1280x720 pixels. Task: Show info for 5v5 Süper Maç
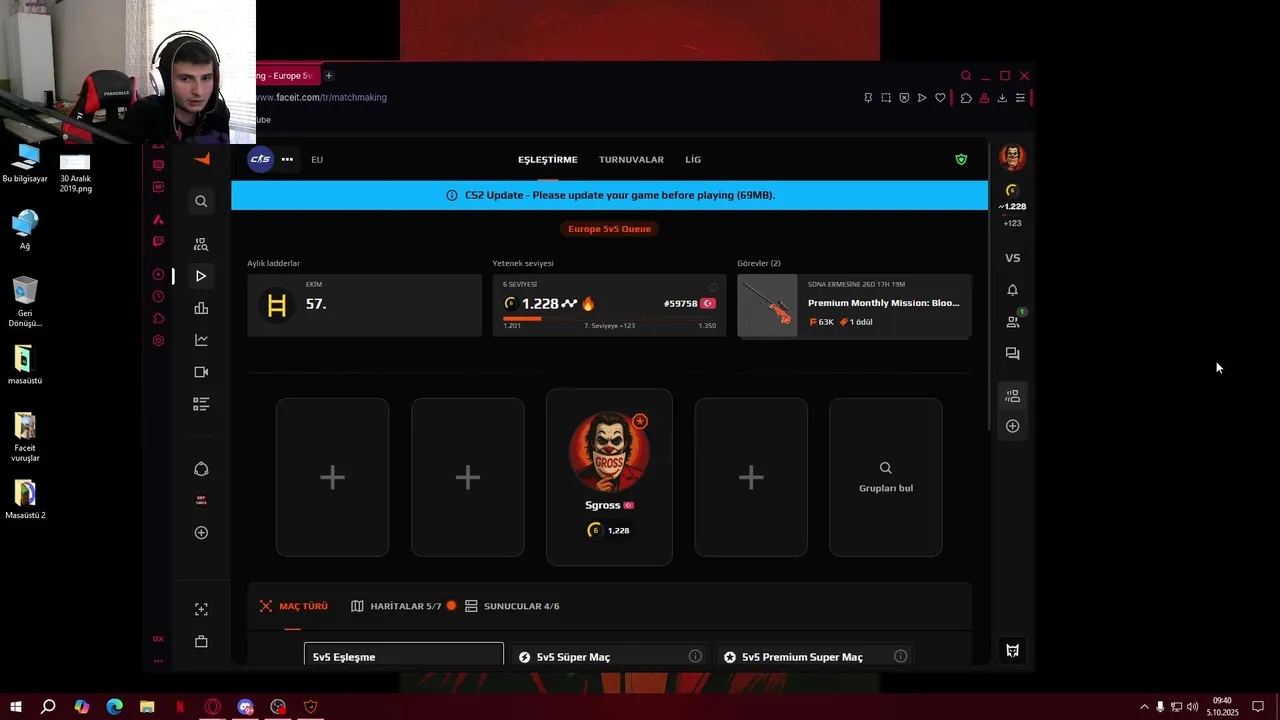(x=695, y=656)
